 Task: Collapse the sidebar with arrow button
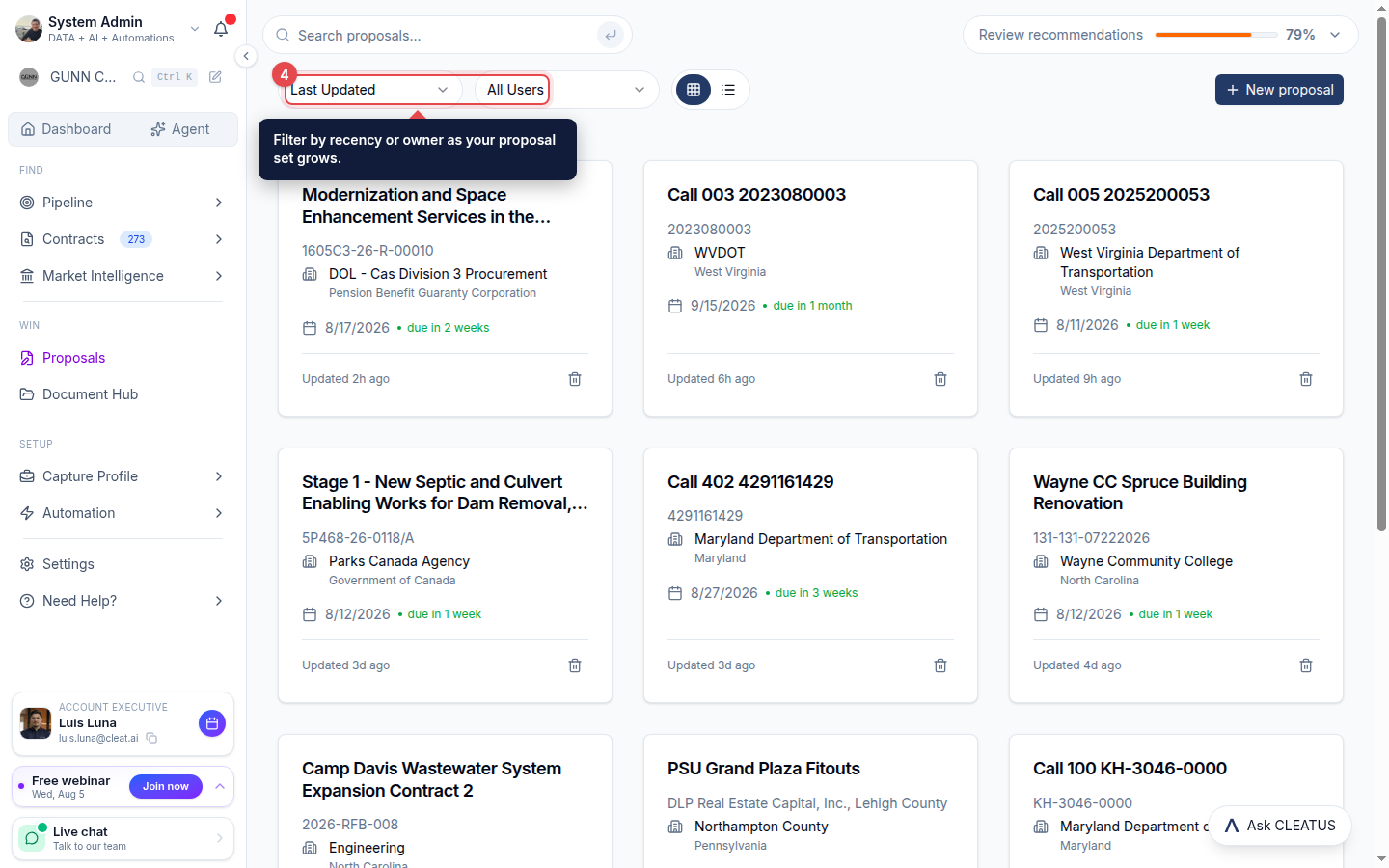(x=246, y=56)
